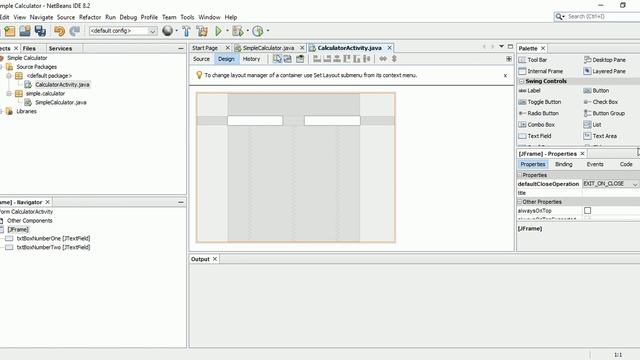Click the second alignment icon in the design toolbar
Image resolution: width=640 pixels, height=360 pixels.
pyautogui.click(x=327, y=59)
